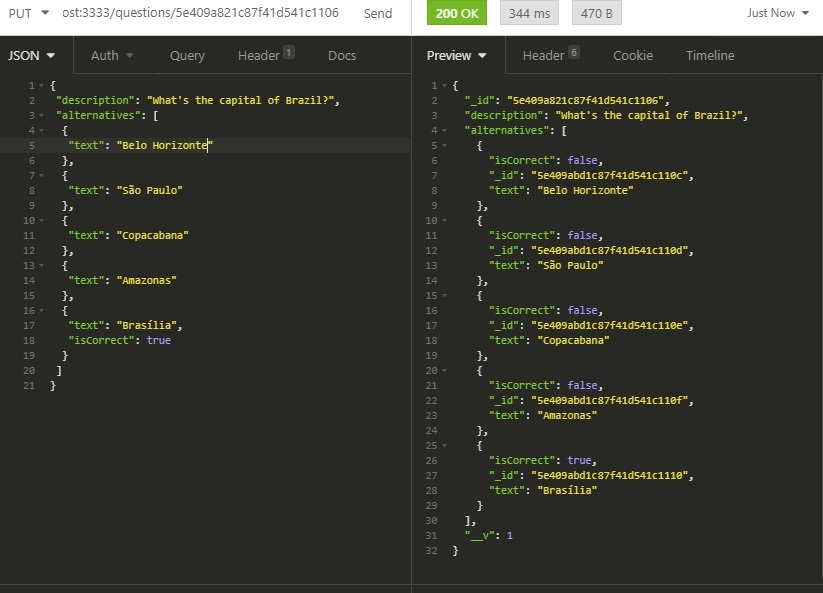Send the request
The height and width of the screenshot is (593, 823).
click(377, 14)
